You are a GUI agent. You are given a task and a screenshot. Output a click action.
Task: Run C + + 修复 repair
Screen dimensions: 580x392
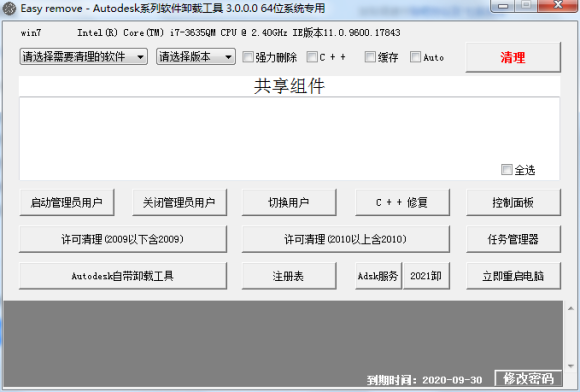click(x=402, y=202)
